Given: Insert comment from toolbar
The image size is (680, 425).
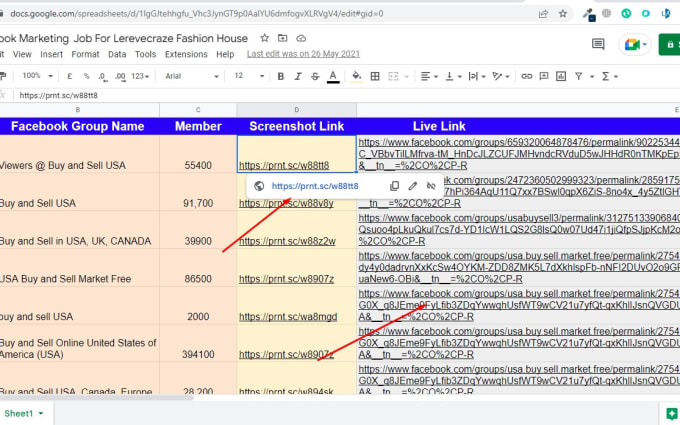Looking at the screenshot, I should click(x=543, y=76).
